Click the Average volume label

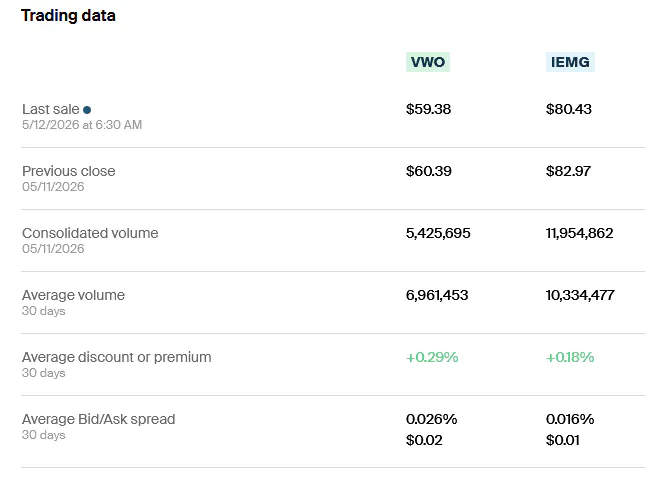[73, 295]
